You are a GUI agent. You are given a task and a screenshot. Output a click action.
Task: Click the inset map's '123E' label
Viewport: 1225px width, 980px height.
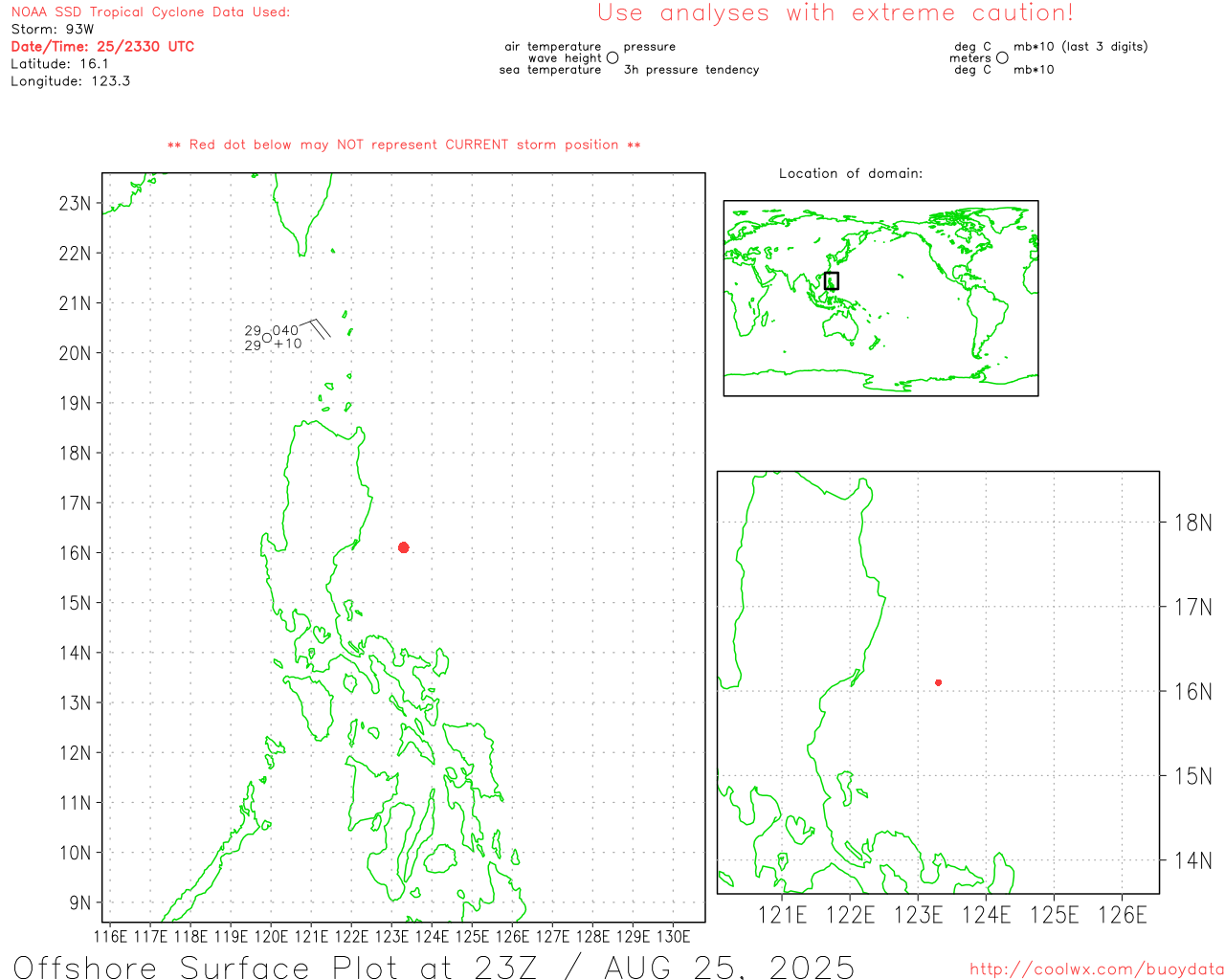(x=919, y=915)
